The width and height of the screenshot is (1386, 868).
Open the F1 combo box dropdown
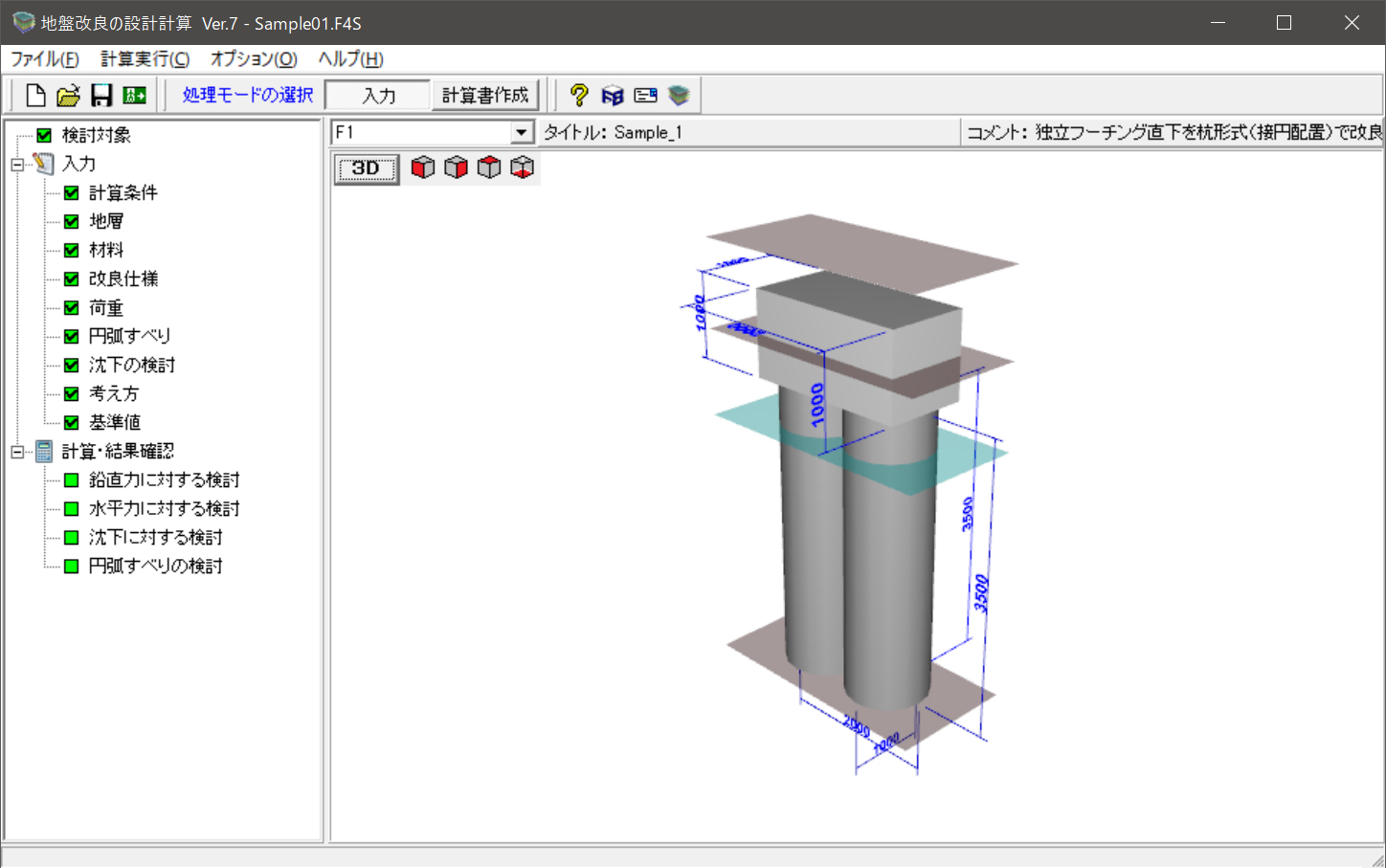point(522,133)
